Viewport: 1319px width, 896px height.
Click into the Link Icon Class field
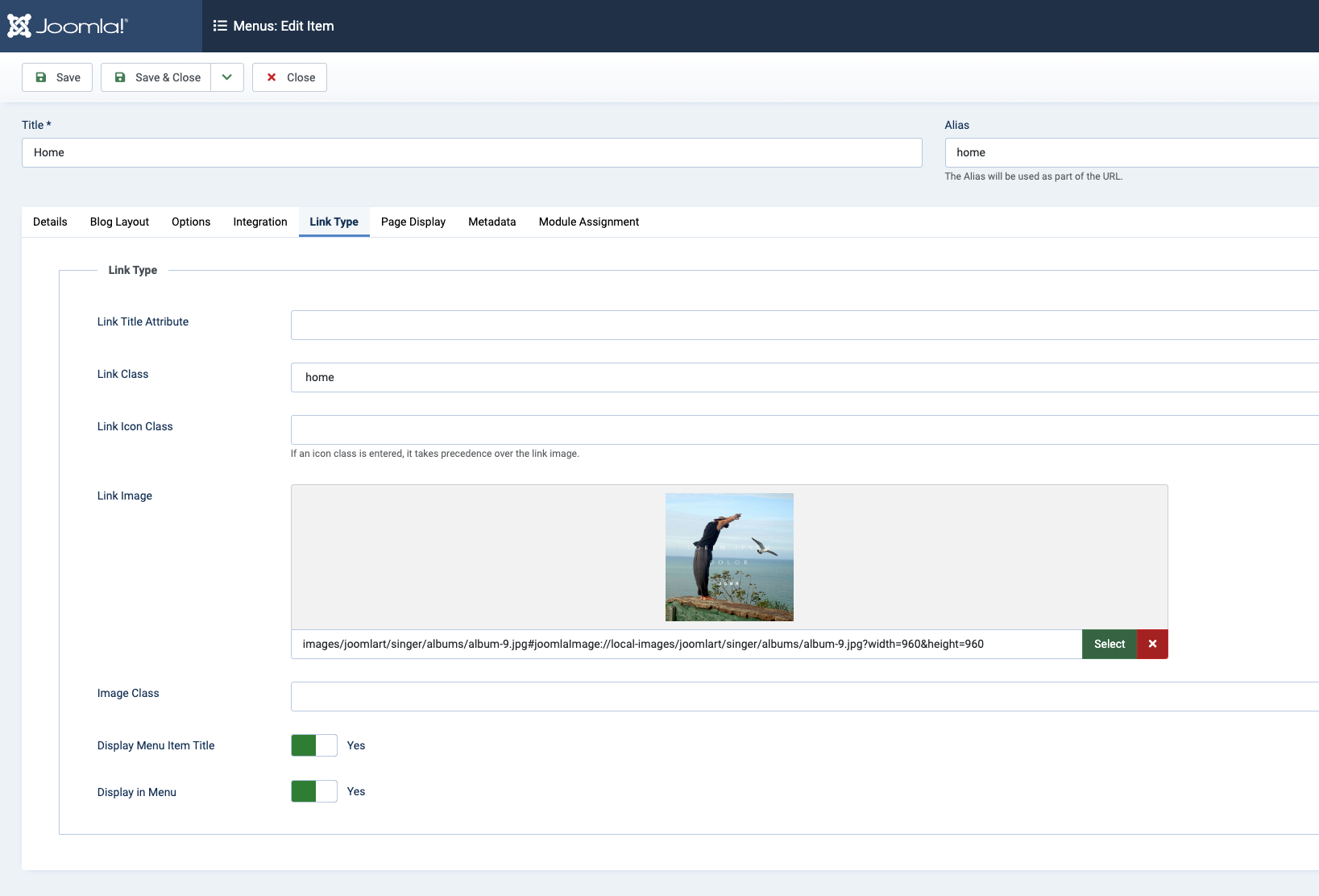point(804,429)
